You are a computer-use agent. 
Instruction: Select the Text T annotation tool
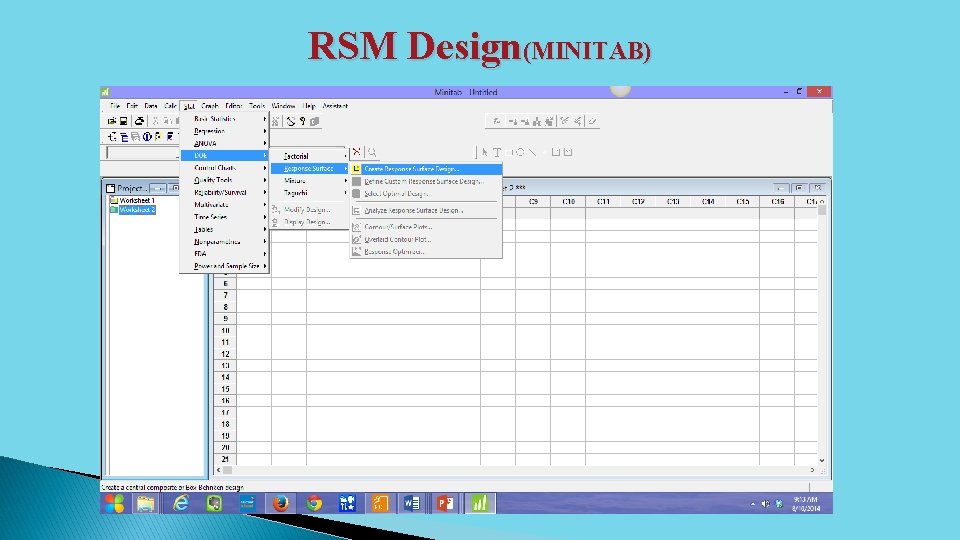[497, 152]
